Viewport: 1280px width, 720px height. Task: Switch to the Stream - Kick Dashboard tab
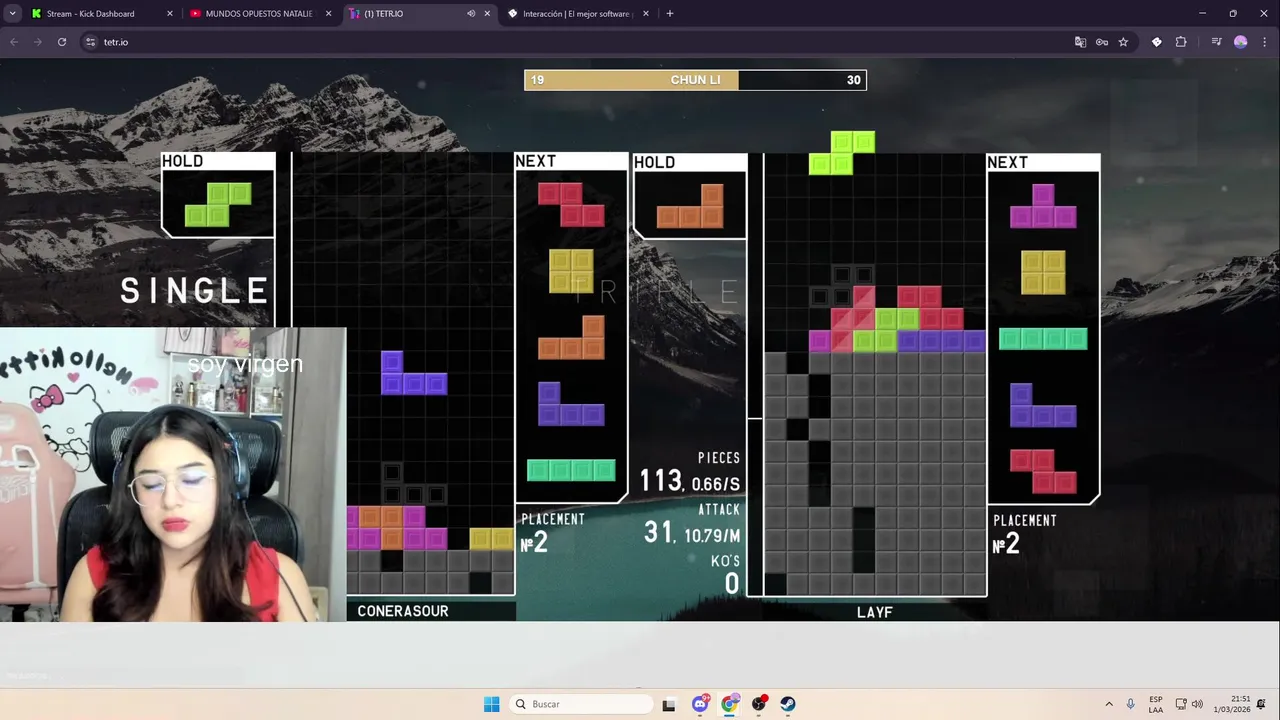coord(90,14)
